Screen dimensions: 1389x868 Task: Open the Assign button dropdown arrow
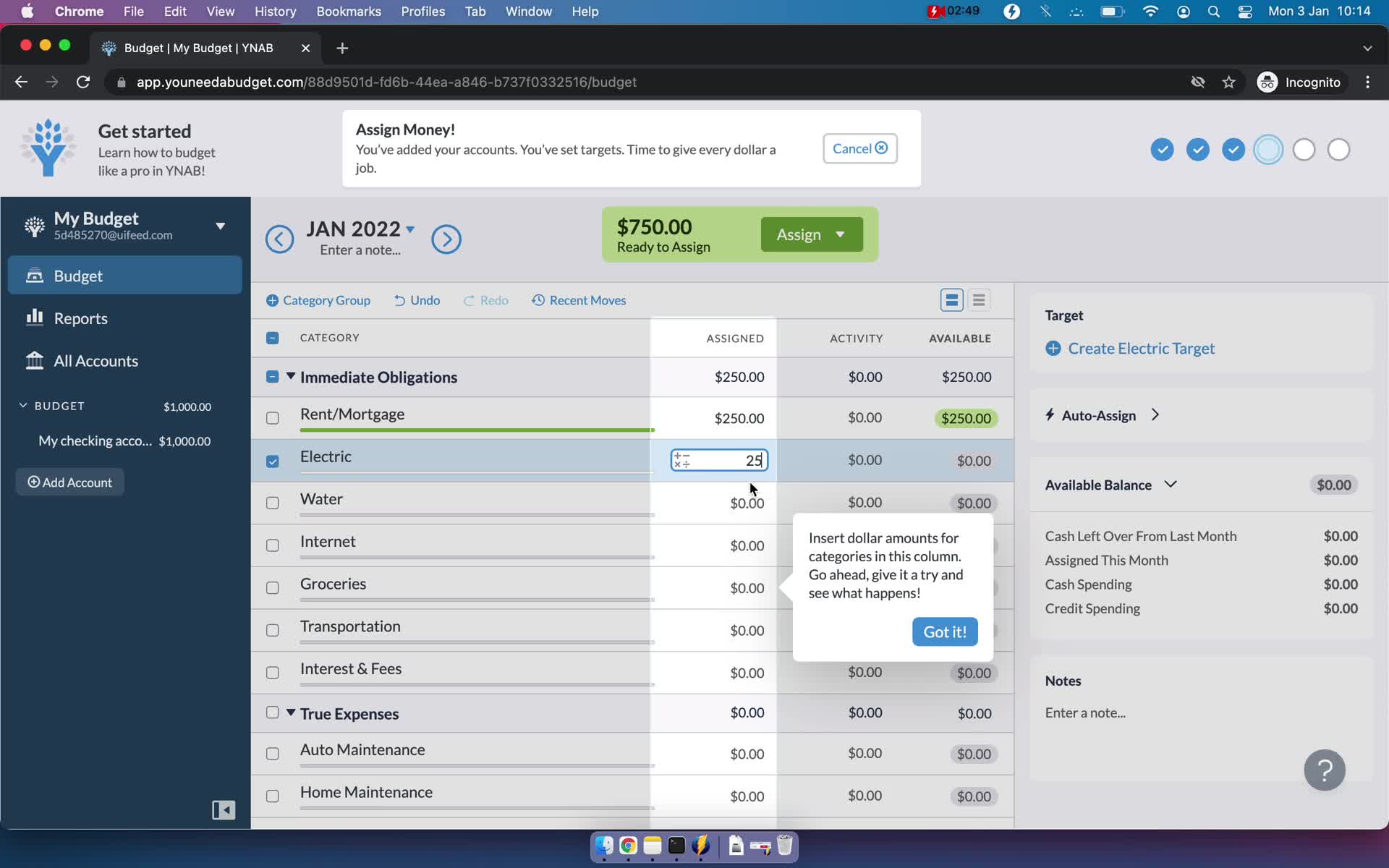click(840, 234)
